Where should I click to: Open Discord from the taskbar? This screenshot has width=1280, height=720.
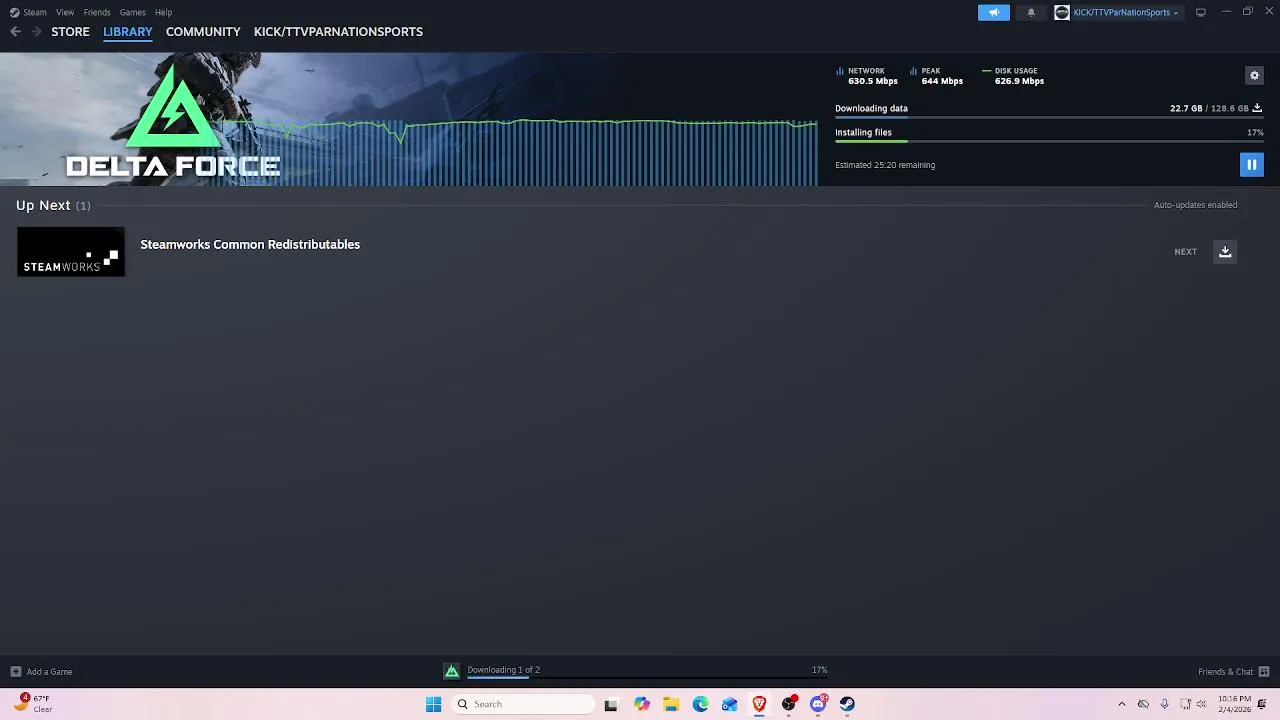(818, 704)
